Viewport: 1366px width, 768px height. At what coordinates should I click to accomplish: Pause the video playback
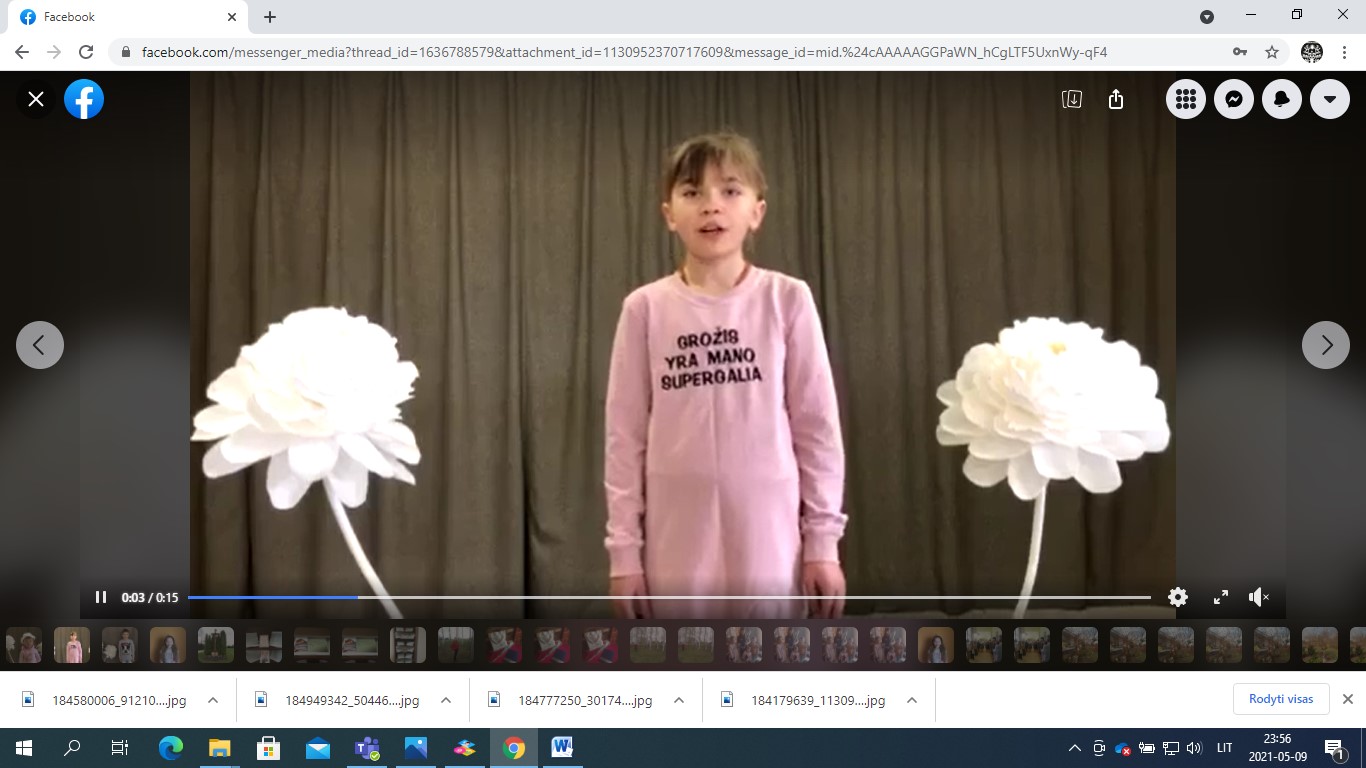(101, 597)
